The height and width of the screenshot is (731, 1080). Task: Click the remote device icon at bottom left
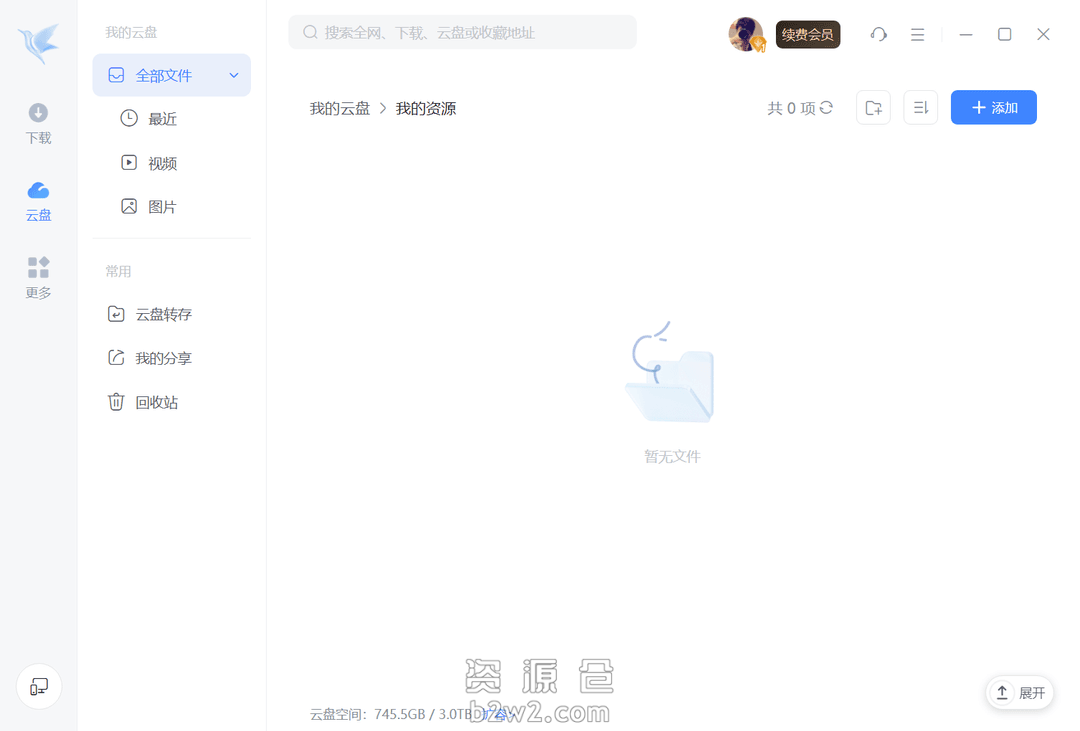[38, 687]
